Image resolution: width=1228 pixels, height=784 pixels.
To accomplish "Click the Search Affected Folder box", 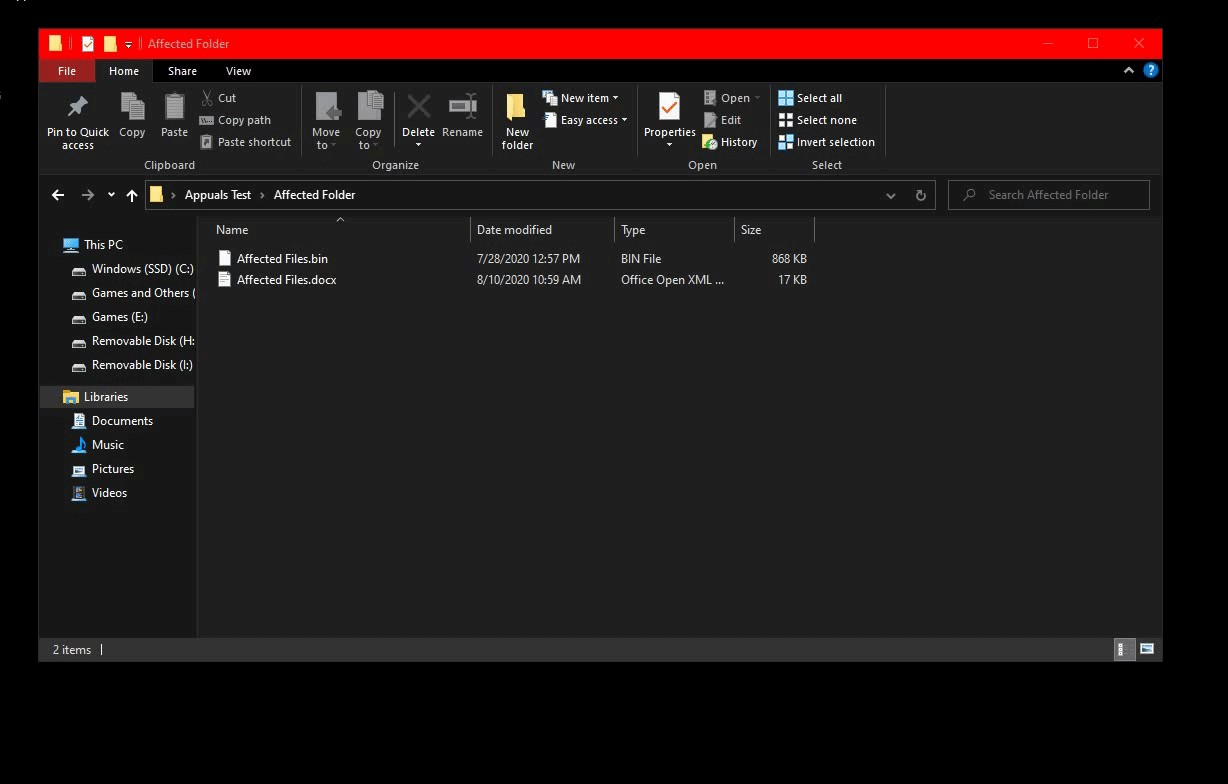I will [1049, 195].
